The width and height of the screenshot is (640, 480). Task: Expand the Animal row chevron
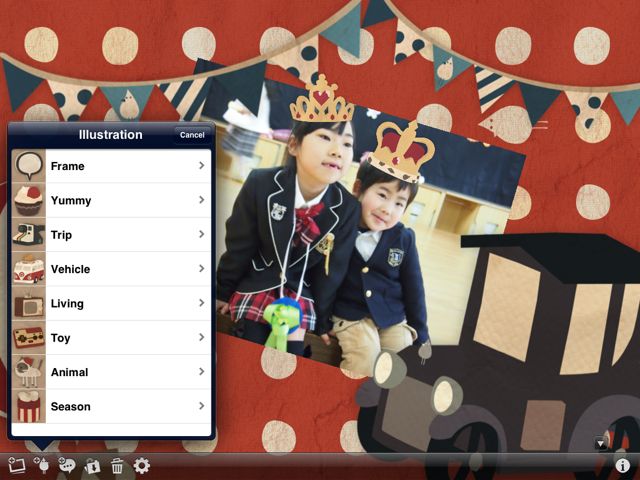coord(202,371)
